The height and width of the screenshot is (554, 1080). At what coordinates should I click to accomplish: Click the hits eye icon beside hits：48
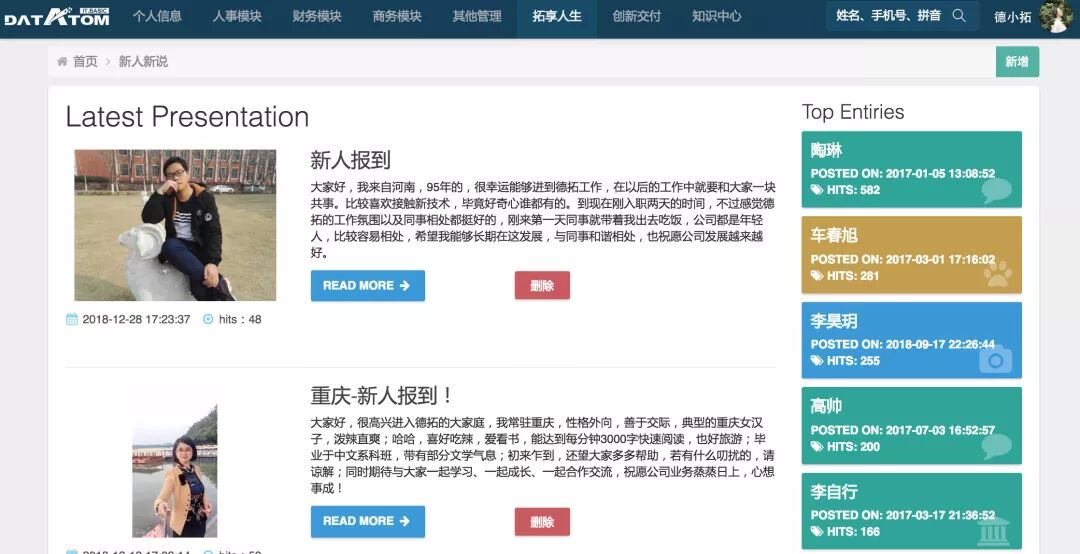[x=208, y=319]
